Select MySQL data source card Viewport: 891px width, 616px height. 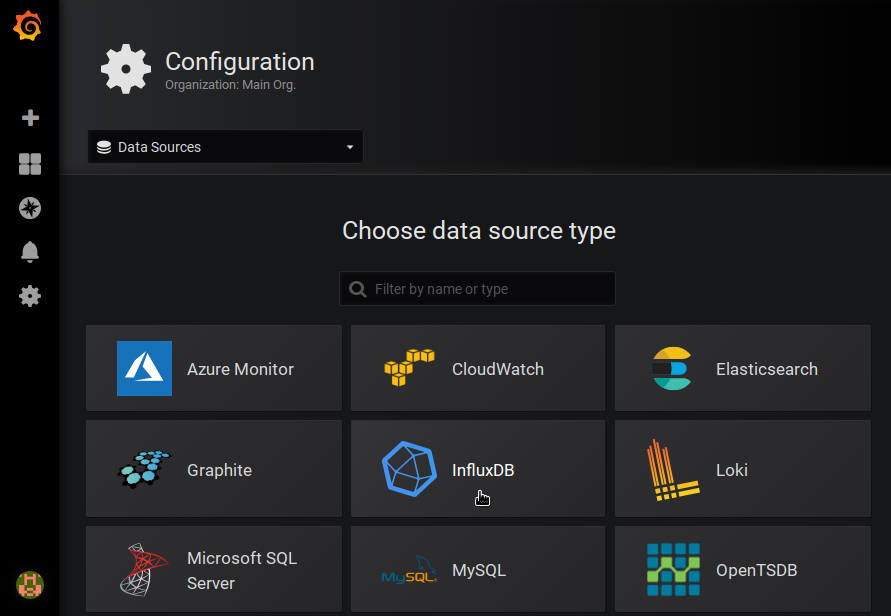[478, 571]
